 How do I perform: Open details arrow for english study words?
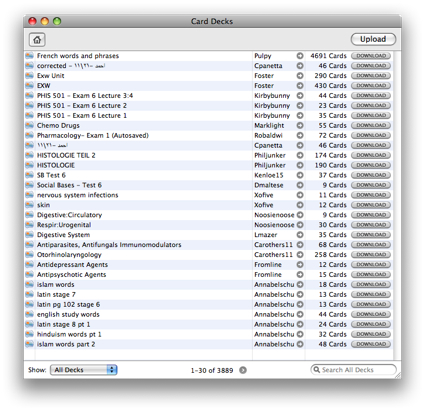coord(300,314)
